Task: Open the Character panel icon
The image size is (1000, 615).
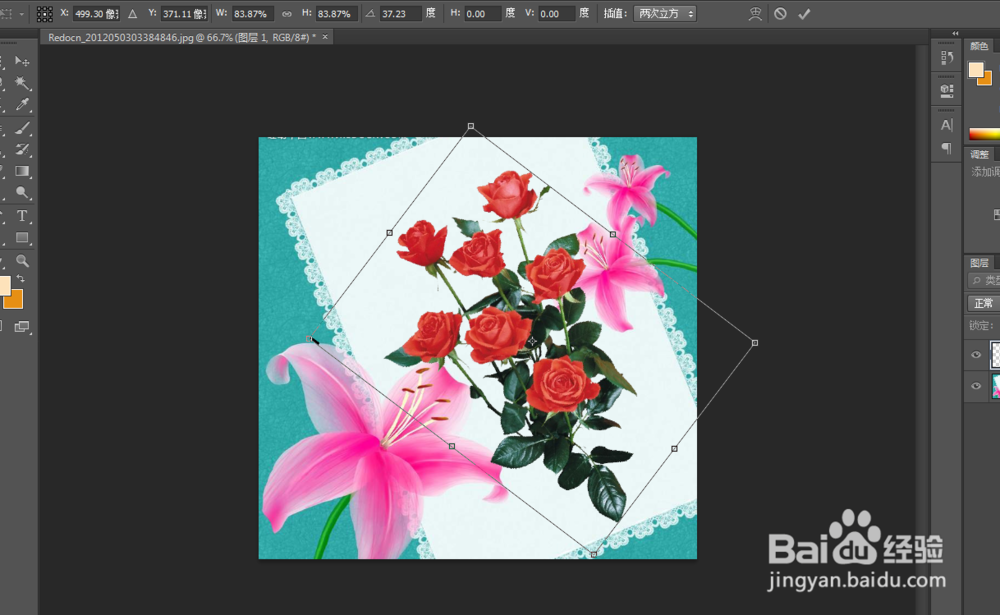Action: 946,125
